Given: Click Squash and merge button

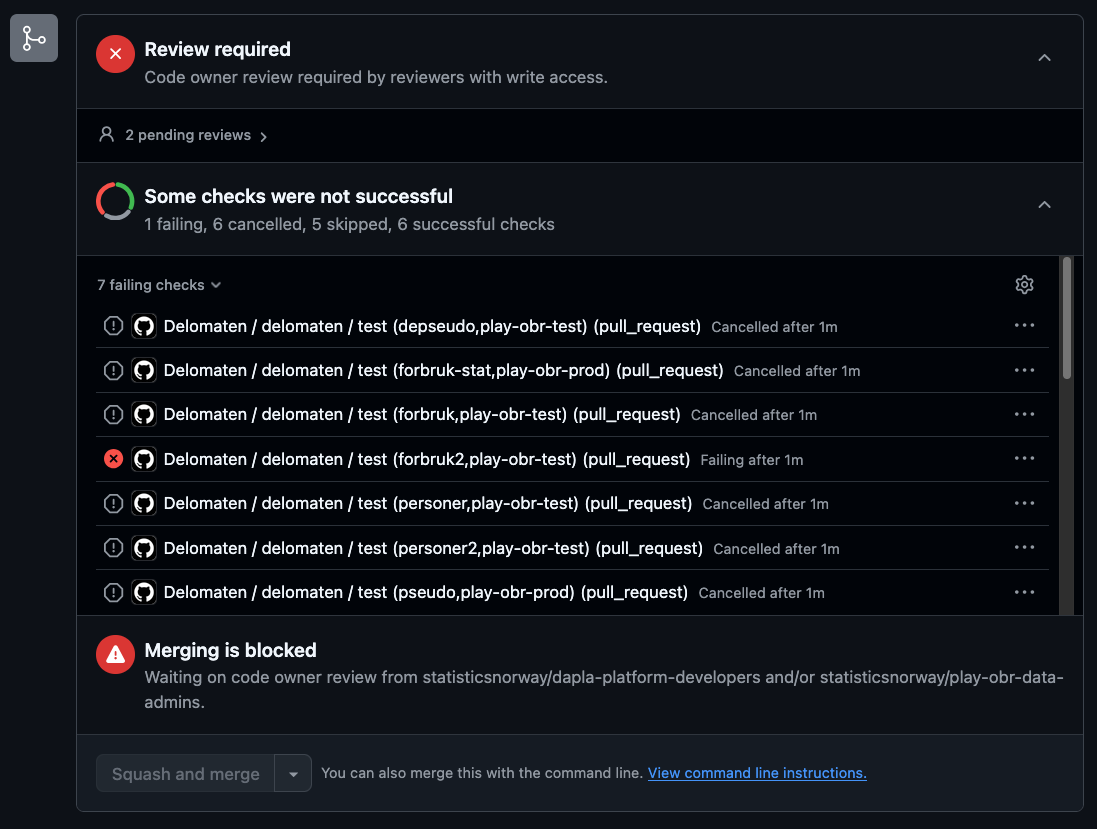Looking at the screenshot, I should [185, 774].
